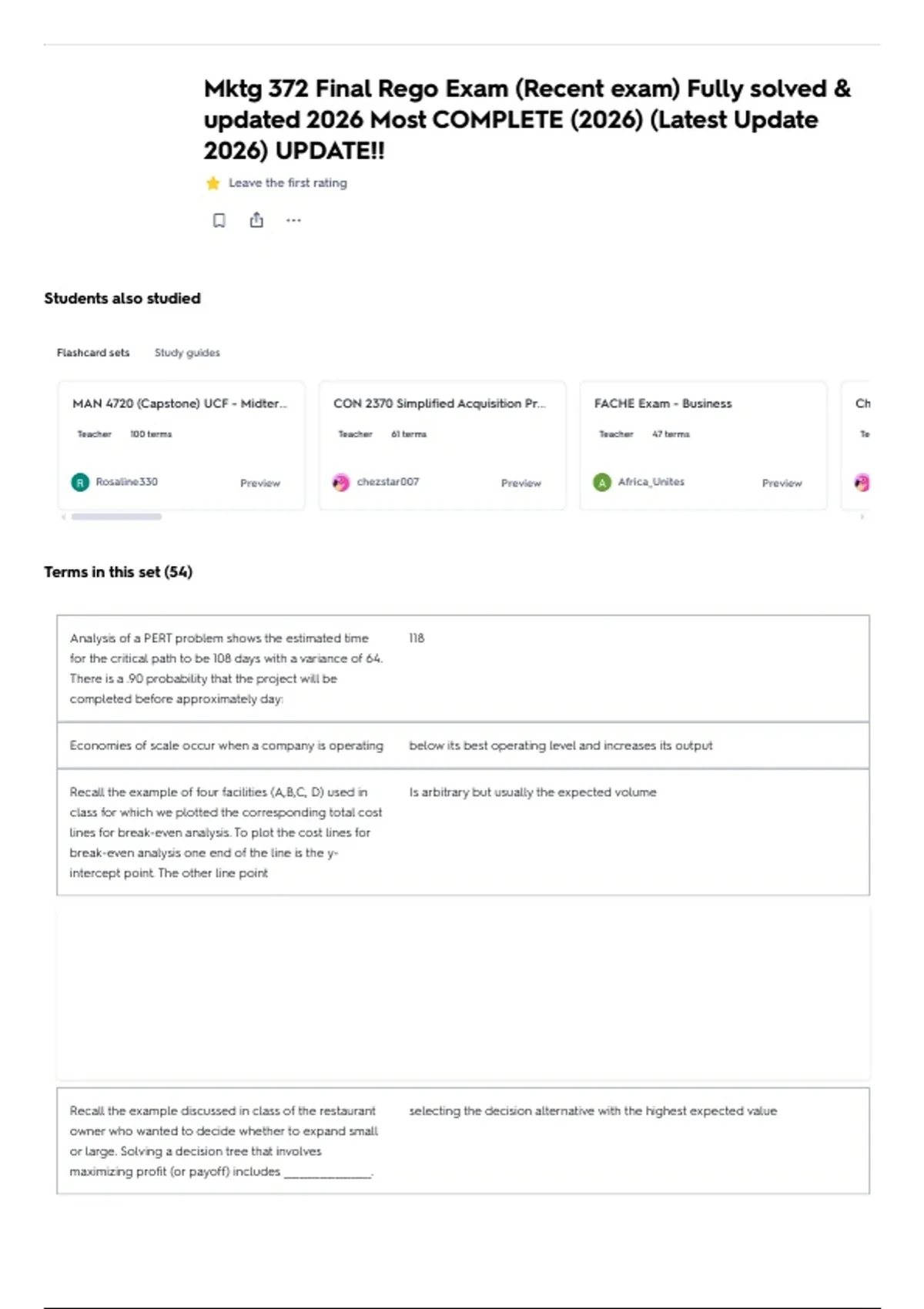Click the partially visible fourth card avatar
The image size is (924, 1309).
tap(862, 483)
